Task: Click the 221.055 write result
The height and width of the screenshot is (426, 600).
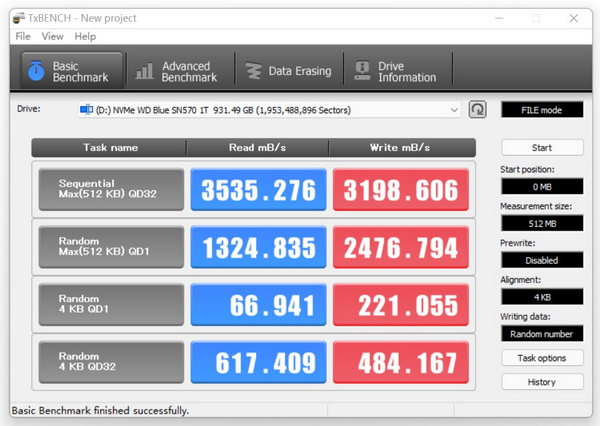Action: tap(401, 304)
